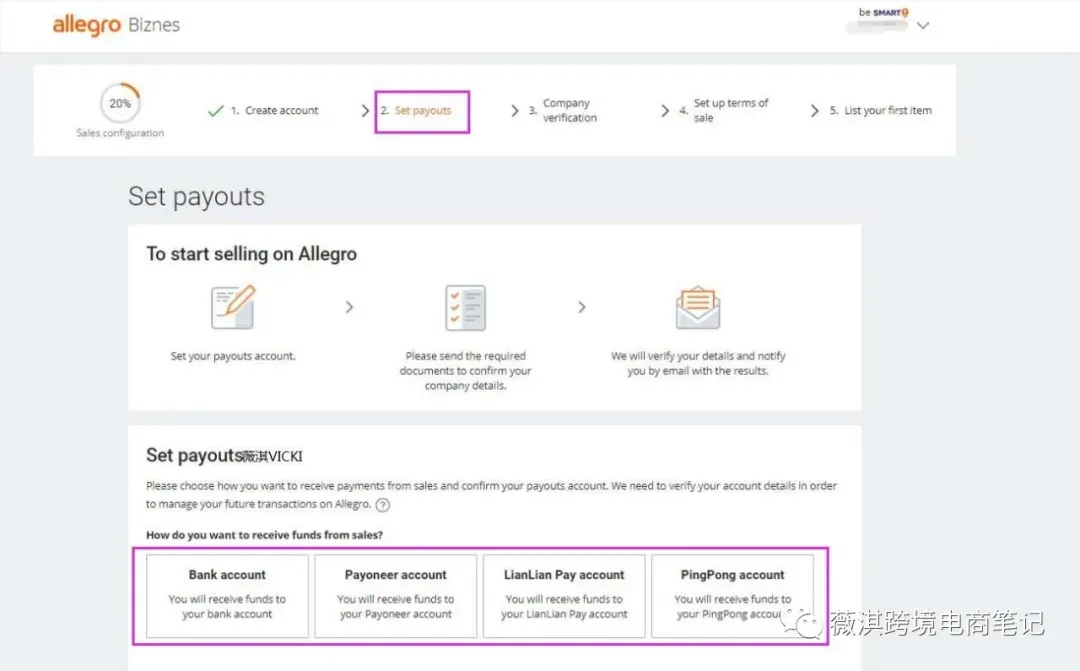Click 'Set your payouts account.' text
Screen dimensions: 1080x671
(x=233, y=356)
